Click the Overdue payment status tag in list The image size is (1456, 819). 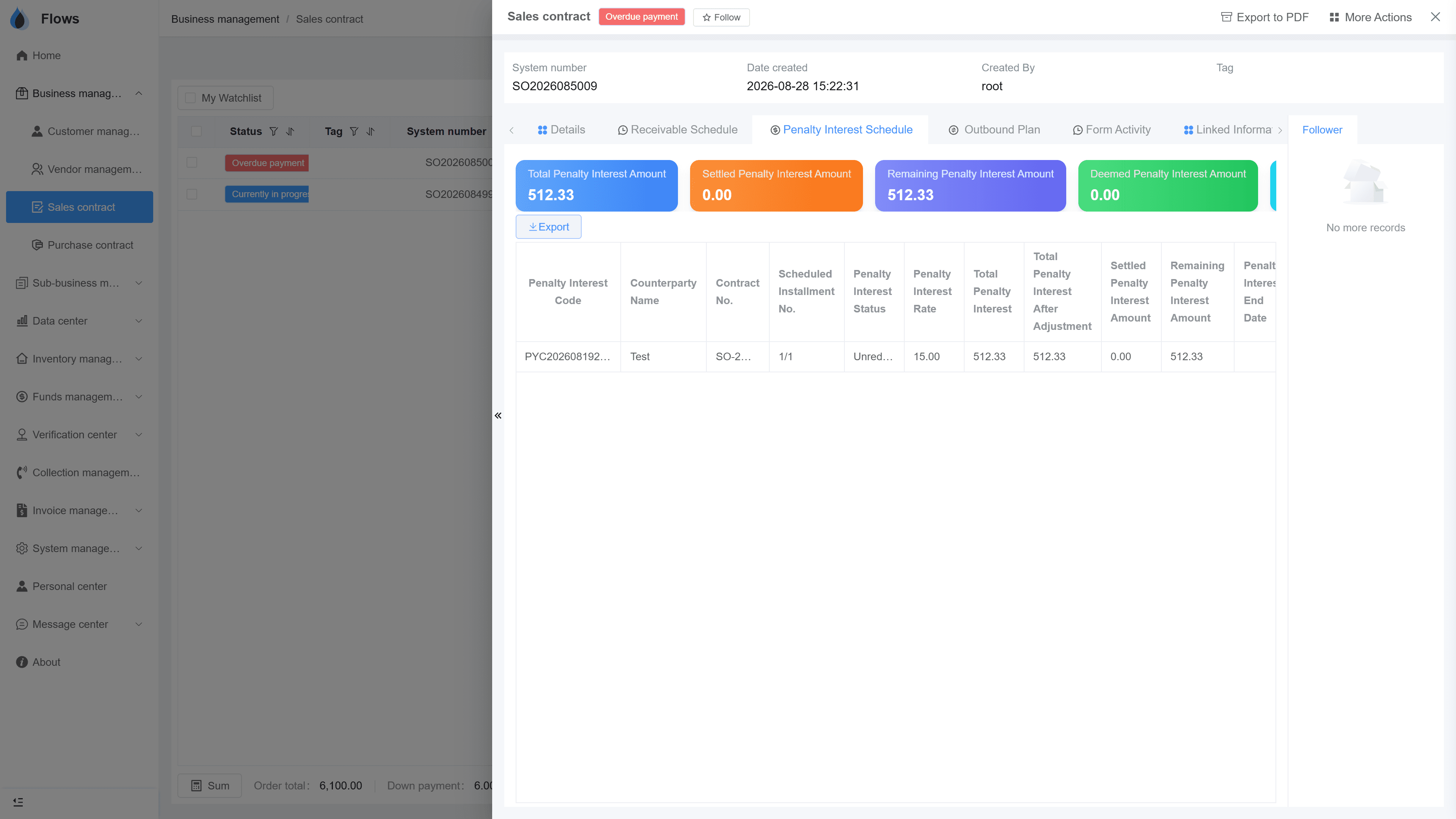[267, 163]
